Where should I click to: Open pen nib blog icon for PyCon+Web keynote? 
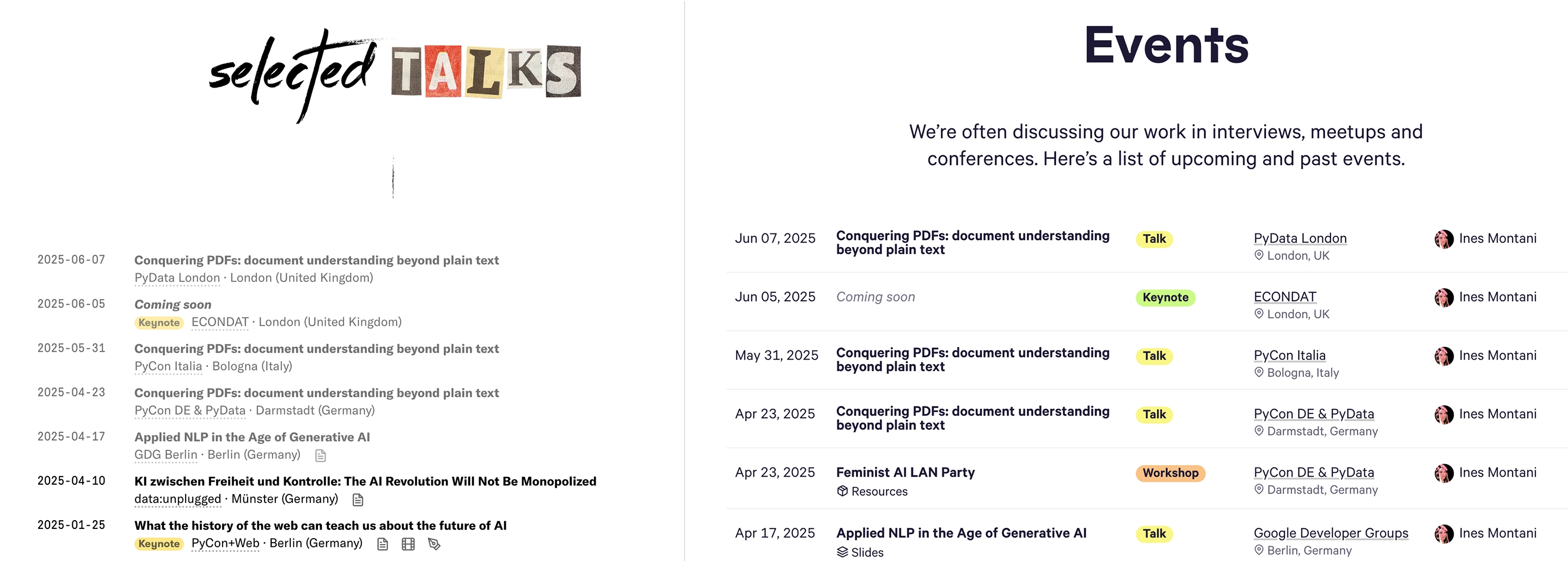[434, 544]
